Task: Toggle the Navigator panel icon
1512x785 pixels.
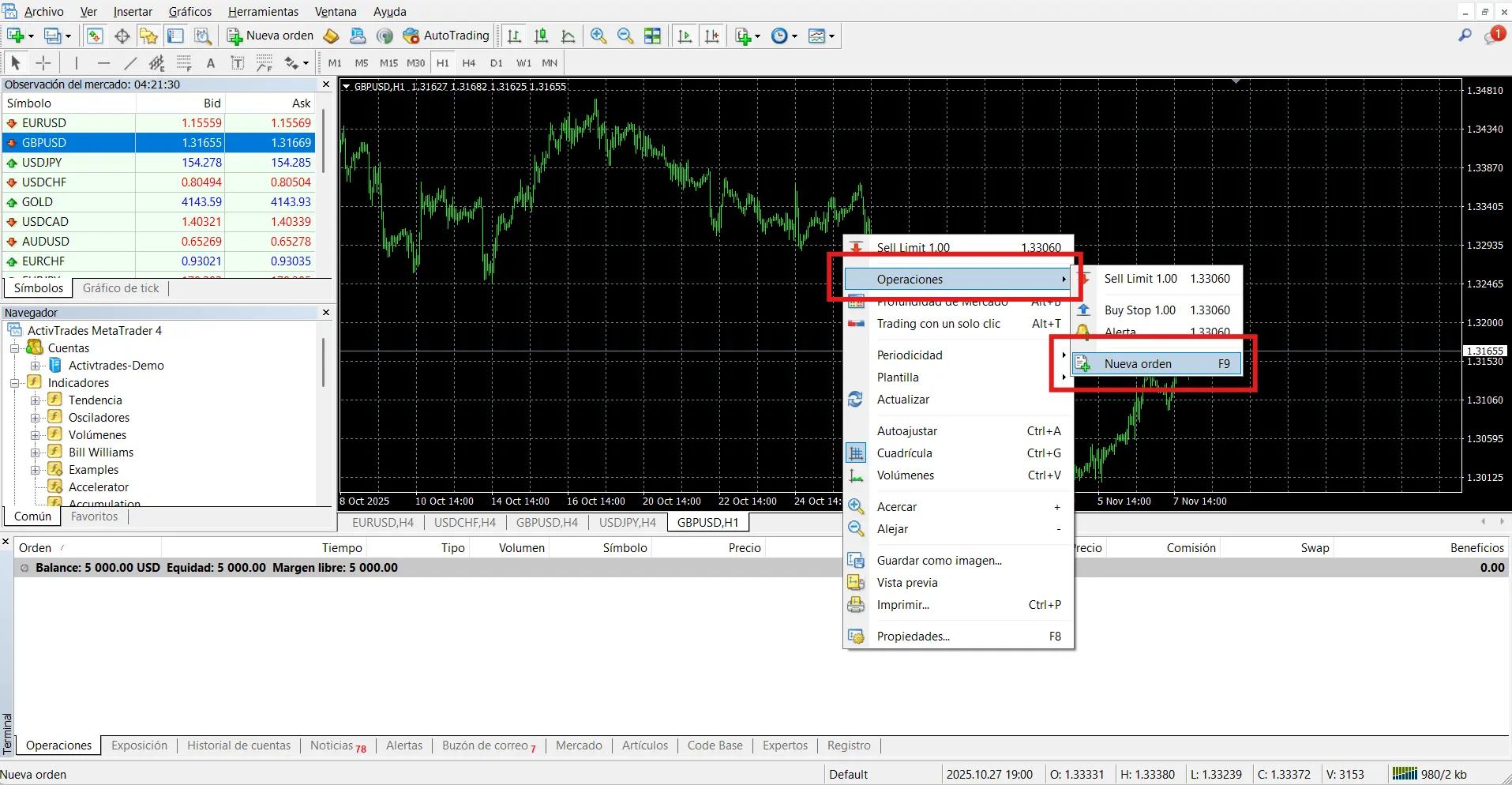Action: point(148,36)
